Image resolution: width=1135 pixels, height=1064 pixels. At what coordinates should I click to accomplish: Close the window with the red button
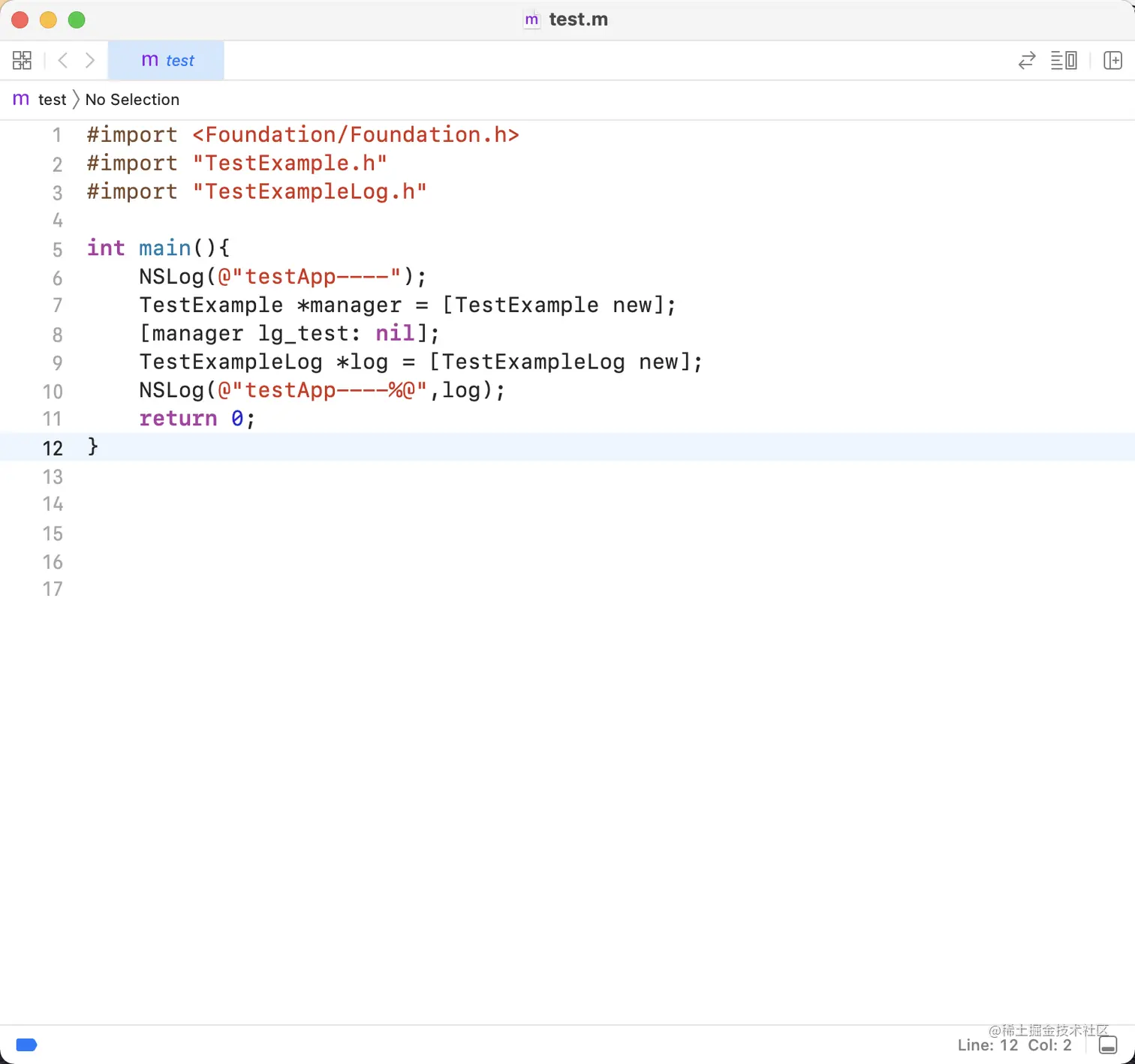[20, 20]
